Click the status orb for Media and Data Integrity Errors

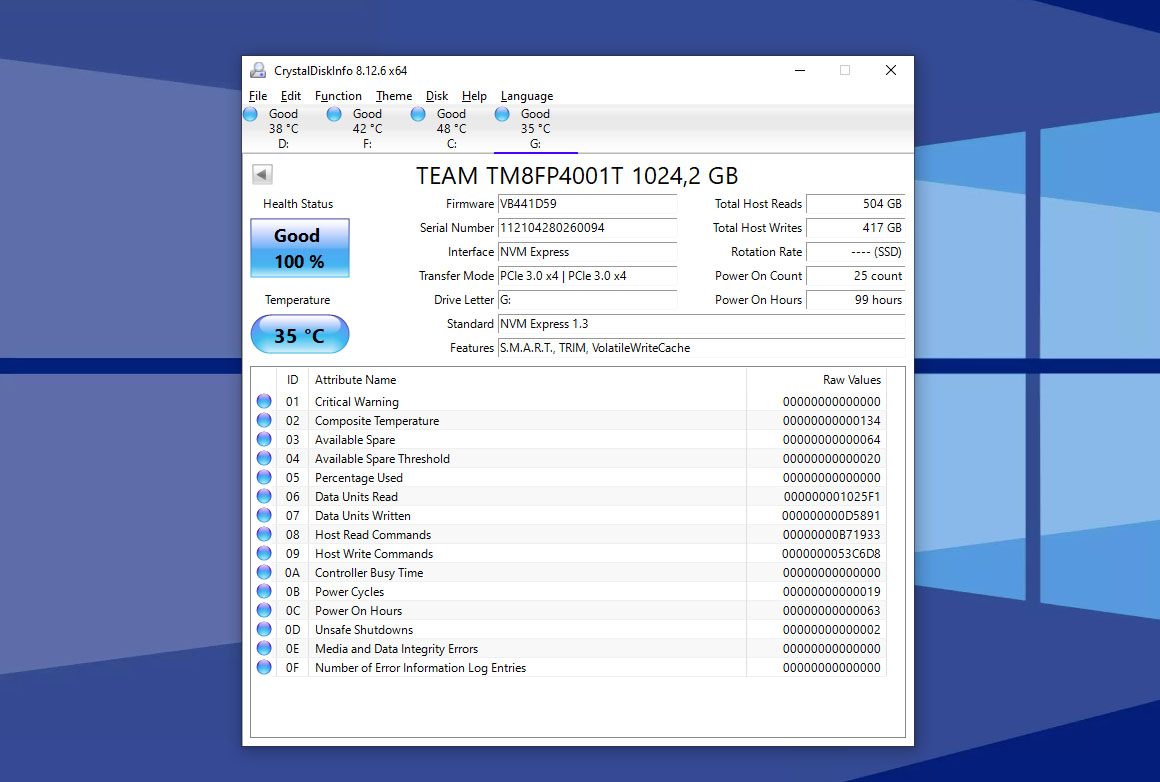pyautogui.click(x=264, y=648)
